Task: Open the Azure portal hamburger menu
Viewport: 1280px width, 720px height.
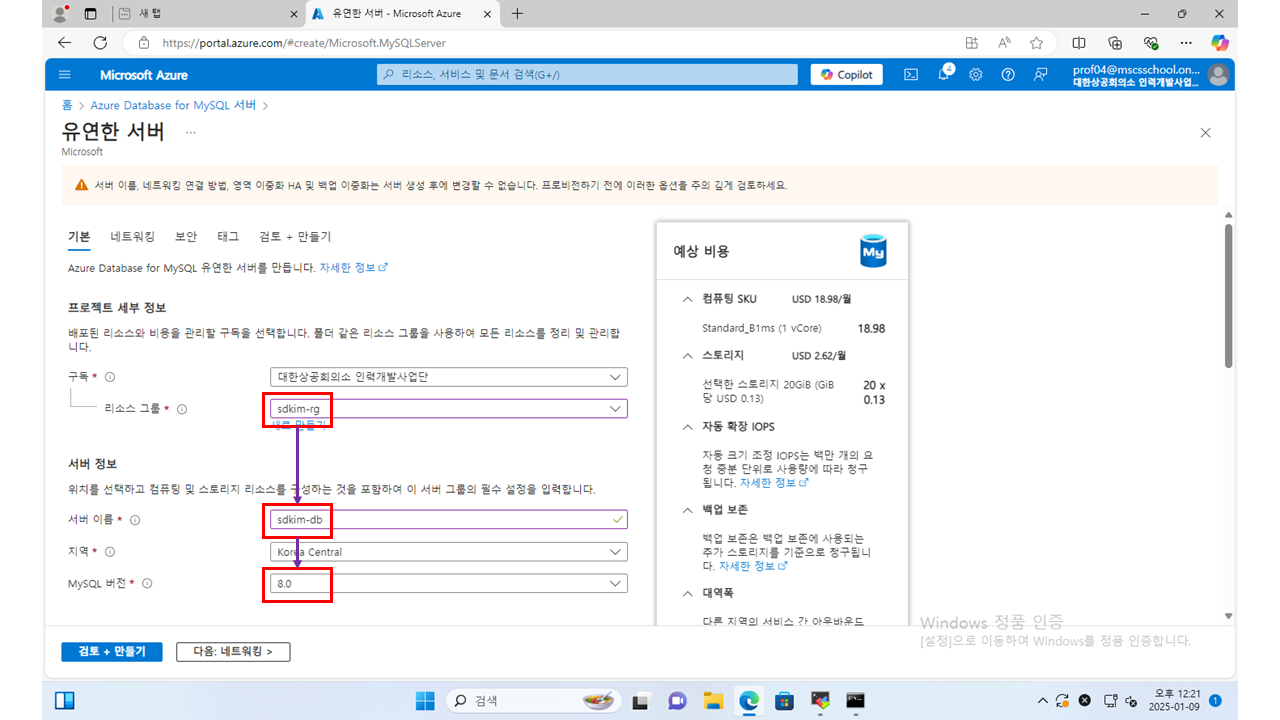Action: click(x=65, y=75)
